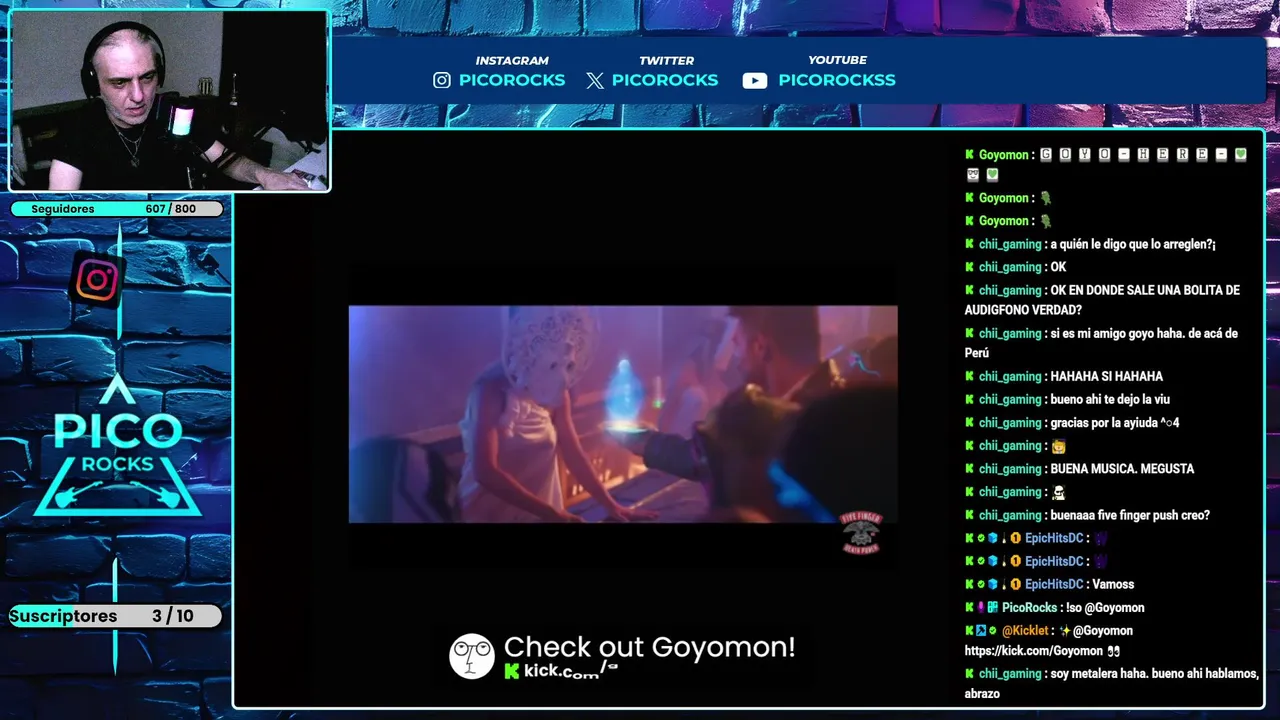This screenshot has height=720, width=1280.
Task: Click the INSTAGRAM label in top banner
Action: coord(512,60)
